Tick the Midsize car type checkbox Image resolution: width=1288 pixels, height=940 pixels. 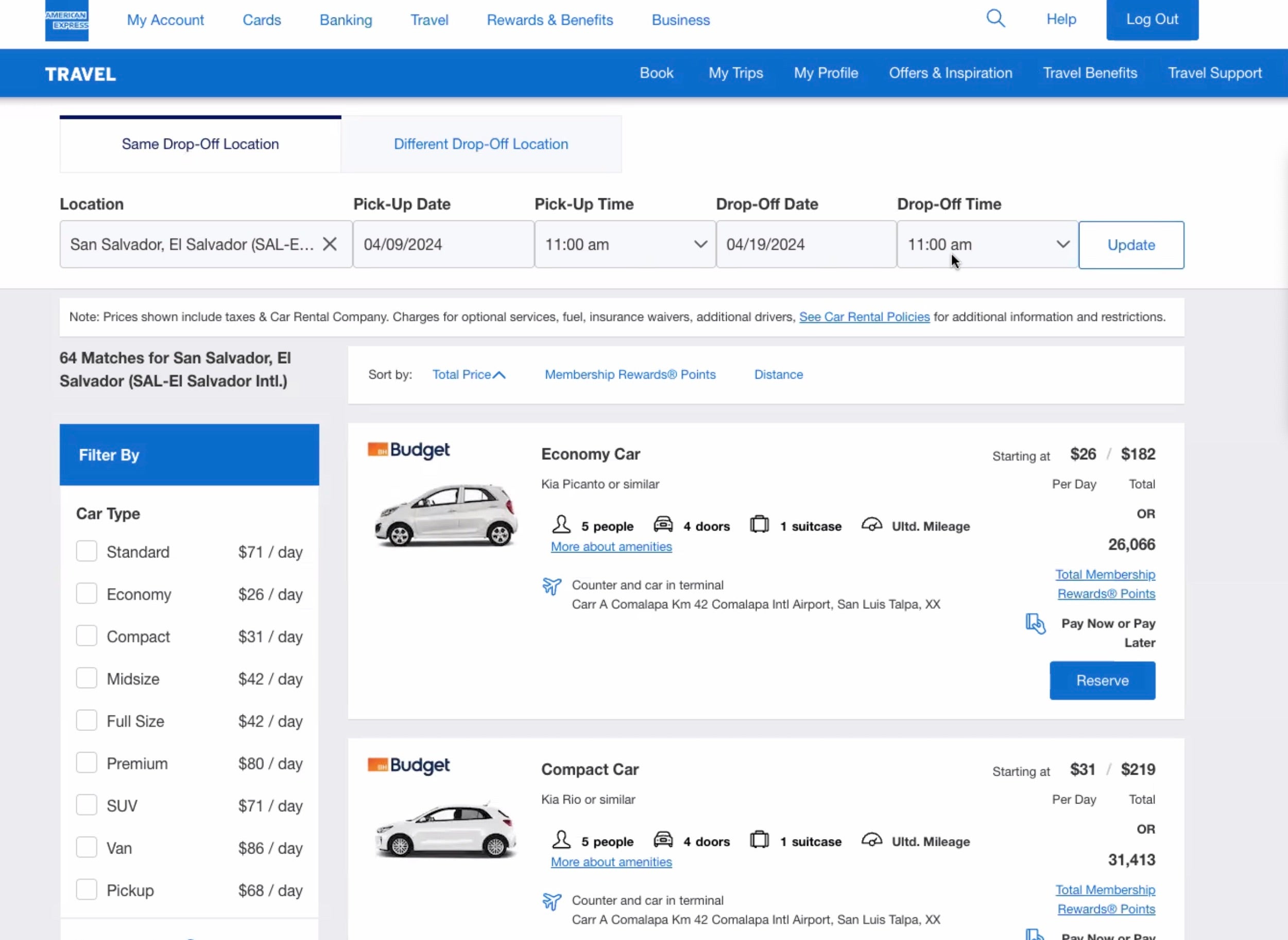(87, 678)
